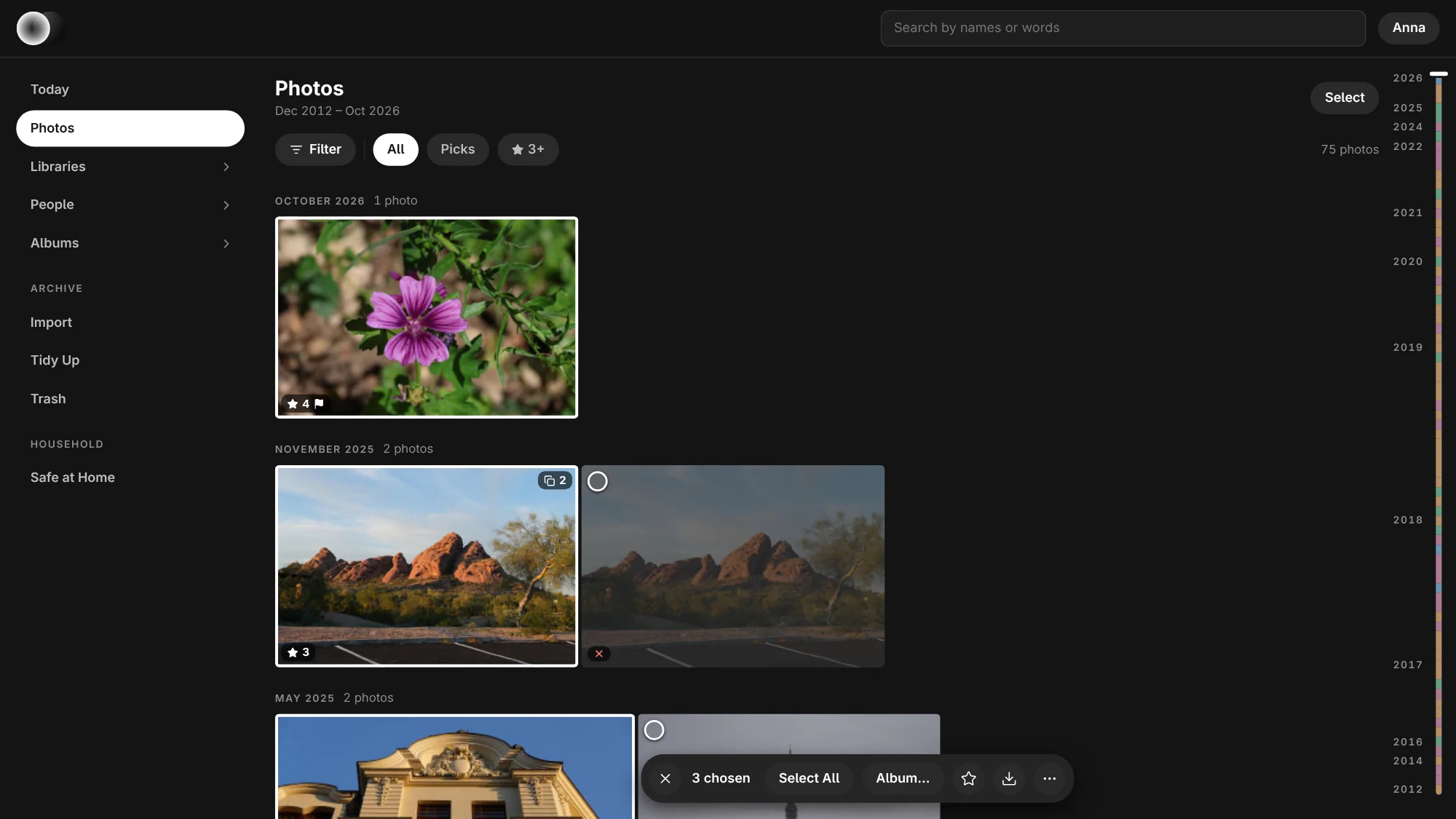Switch to the Picks tab
This screenshot has width=1456, height=819.
pyautogui.click(x=457, y=149)
